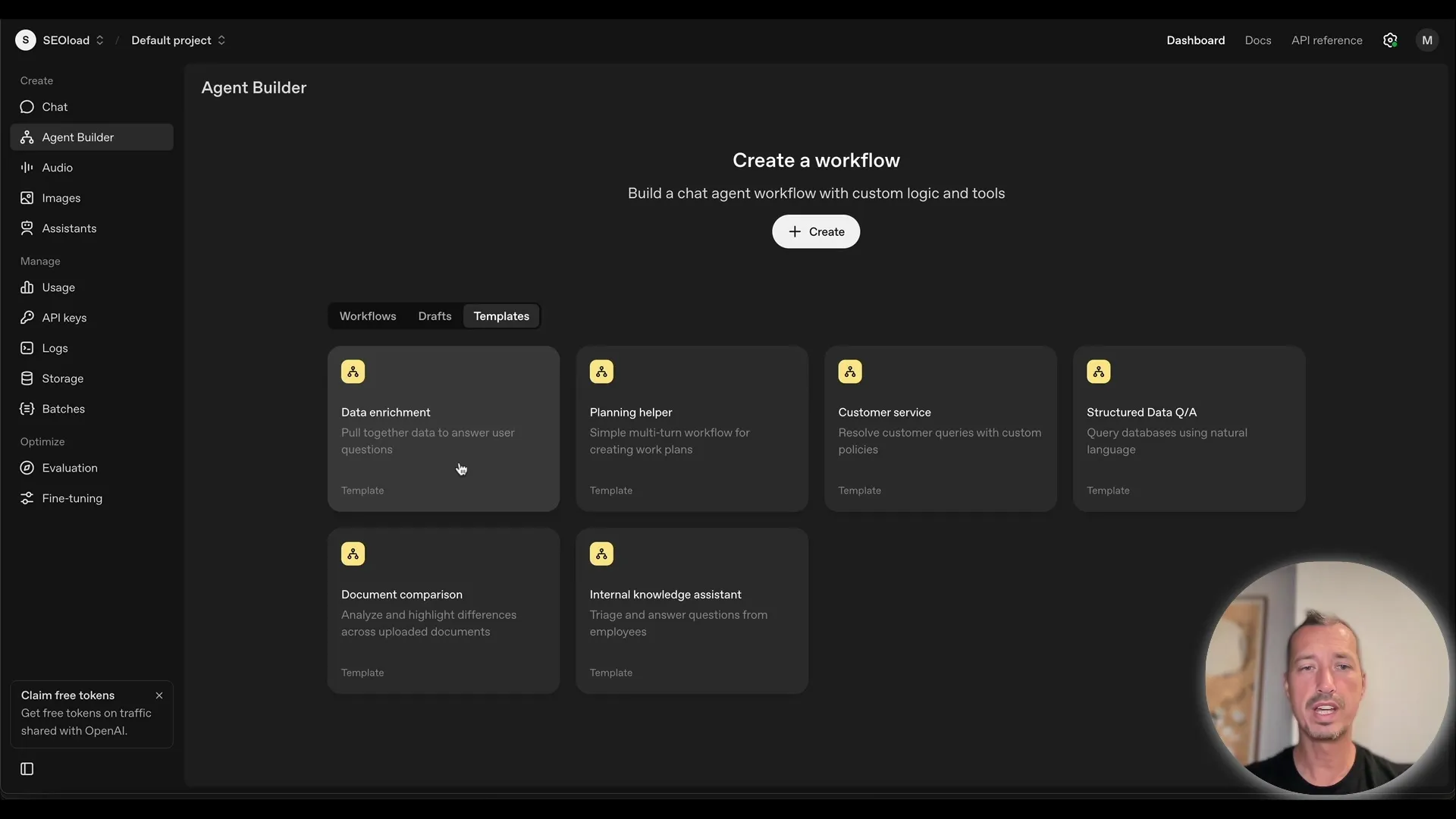This screenshot has width=1456, height=819.
Task: Open the Images section
Action: (59, 198)
